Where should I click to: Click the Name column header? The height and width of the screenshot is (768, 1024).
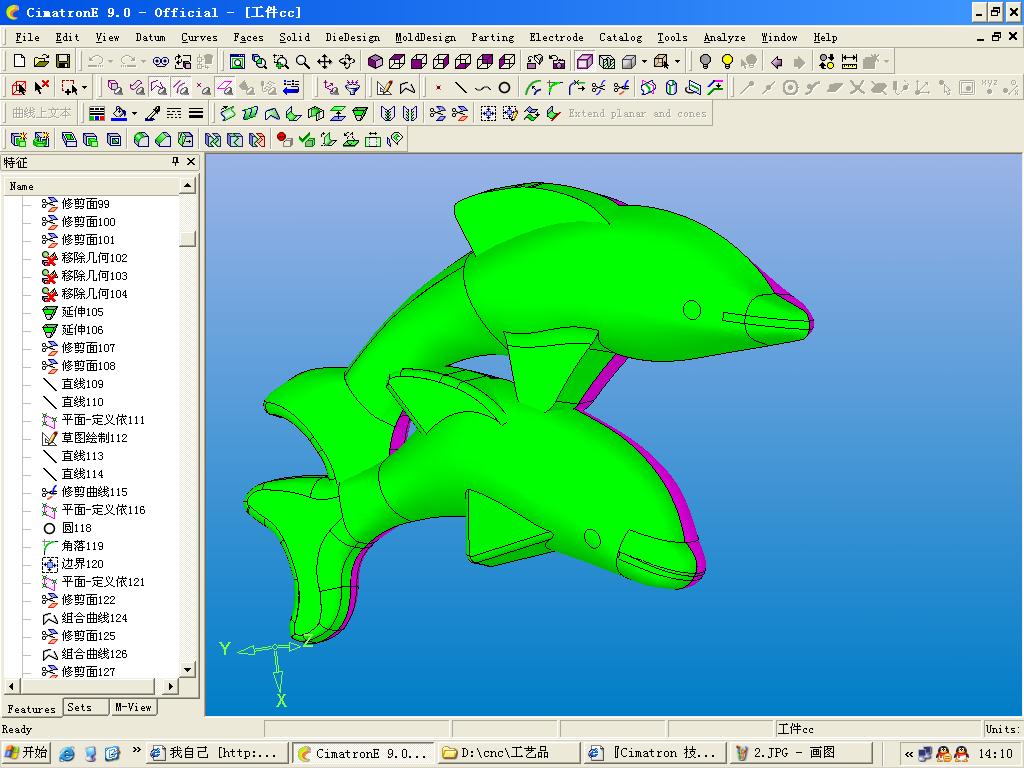pyautogui.click(x=91, y=186)
